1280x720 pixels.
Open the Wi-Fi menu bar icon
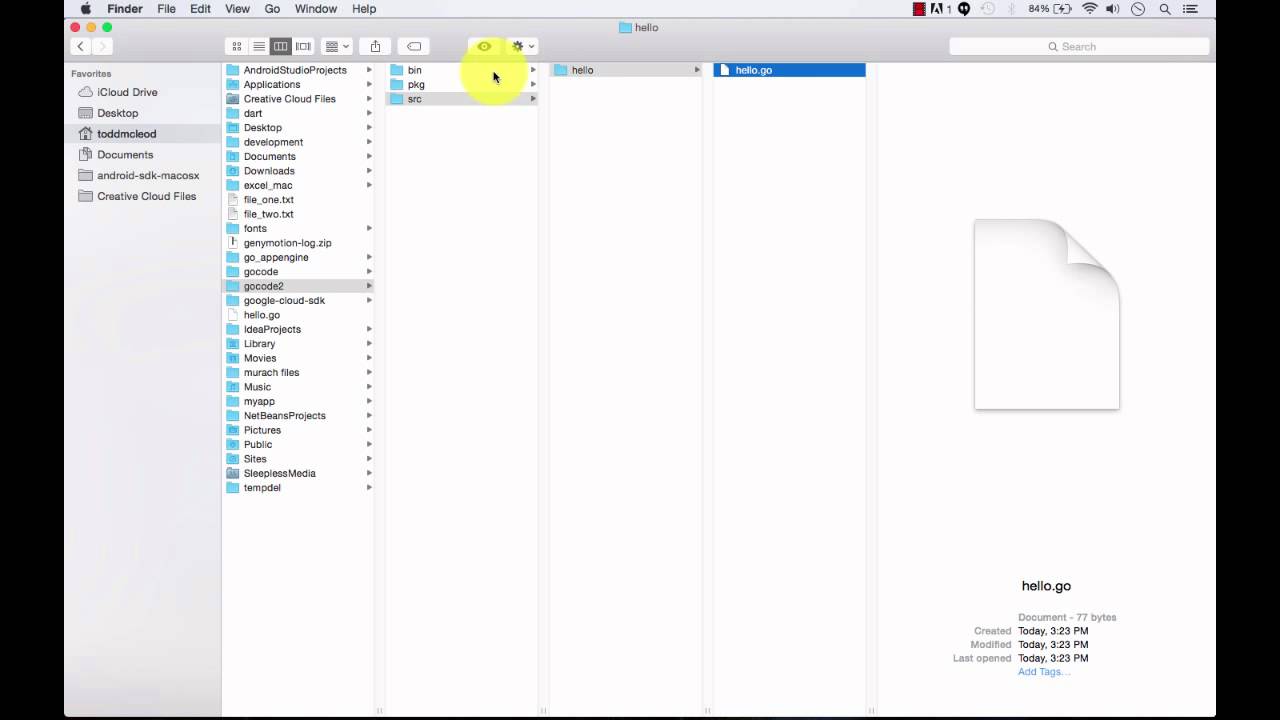(x=1089, y=9)
